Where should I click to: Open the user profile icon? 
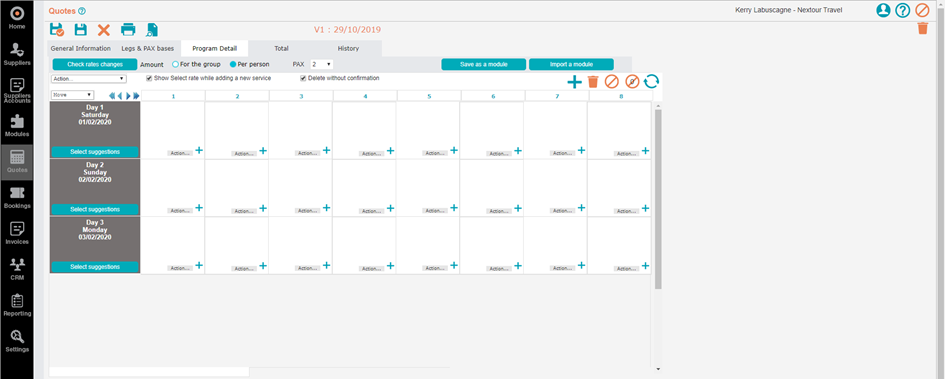(x=884, y=10)
